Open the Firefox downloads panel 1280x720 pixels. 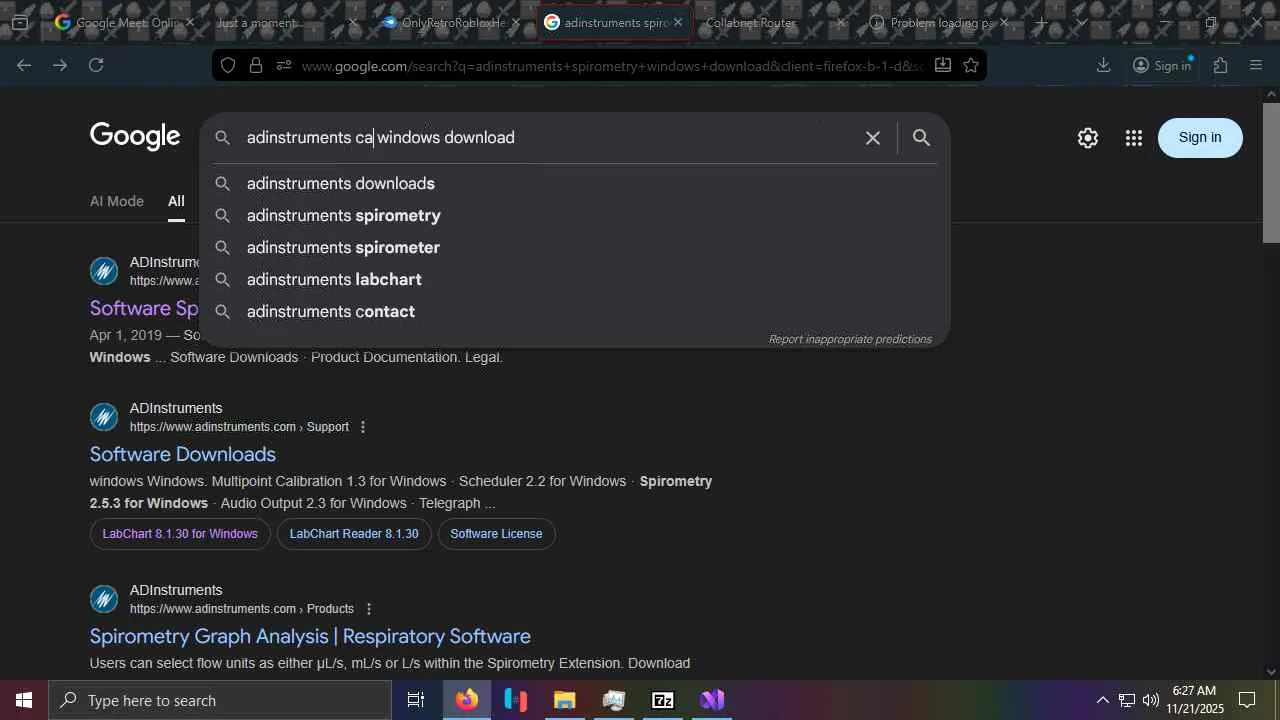[x=1104, y=65]
